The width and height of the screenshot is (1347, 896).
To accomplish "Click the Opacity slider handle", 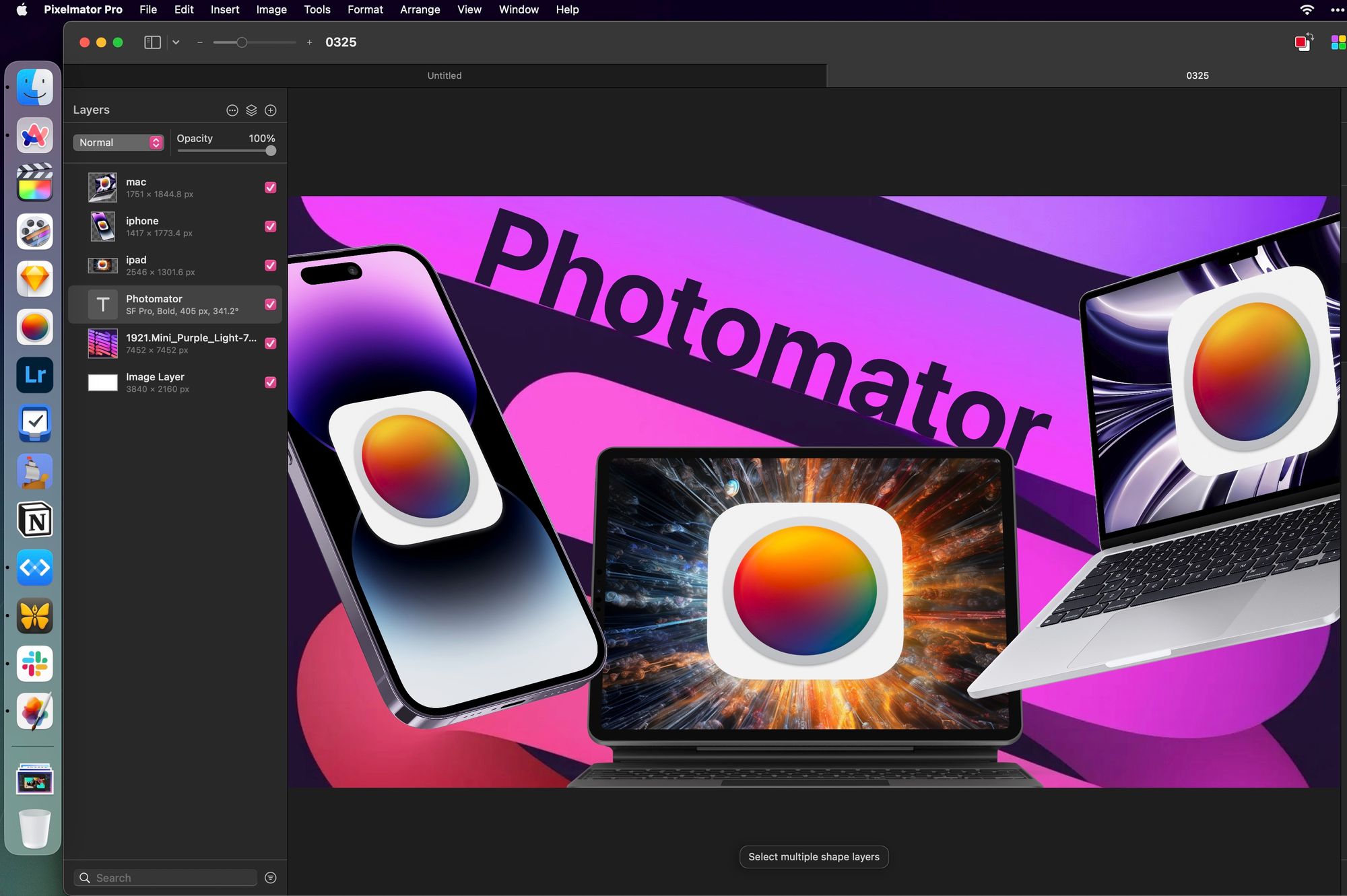I will (271, 151).
